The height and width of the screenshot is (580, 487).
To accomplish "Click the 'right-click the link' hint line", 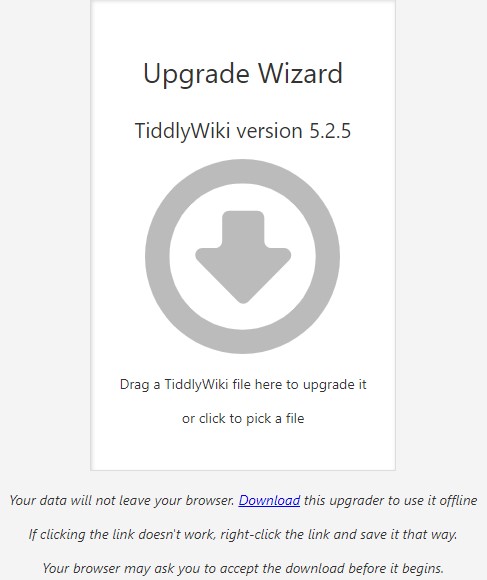I will pos(243,535).
